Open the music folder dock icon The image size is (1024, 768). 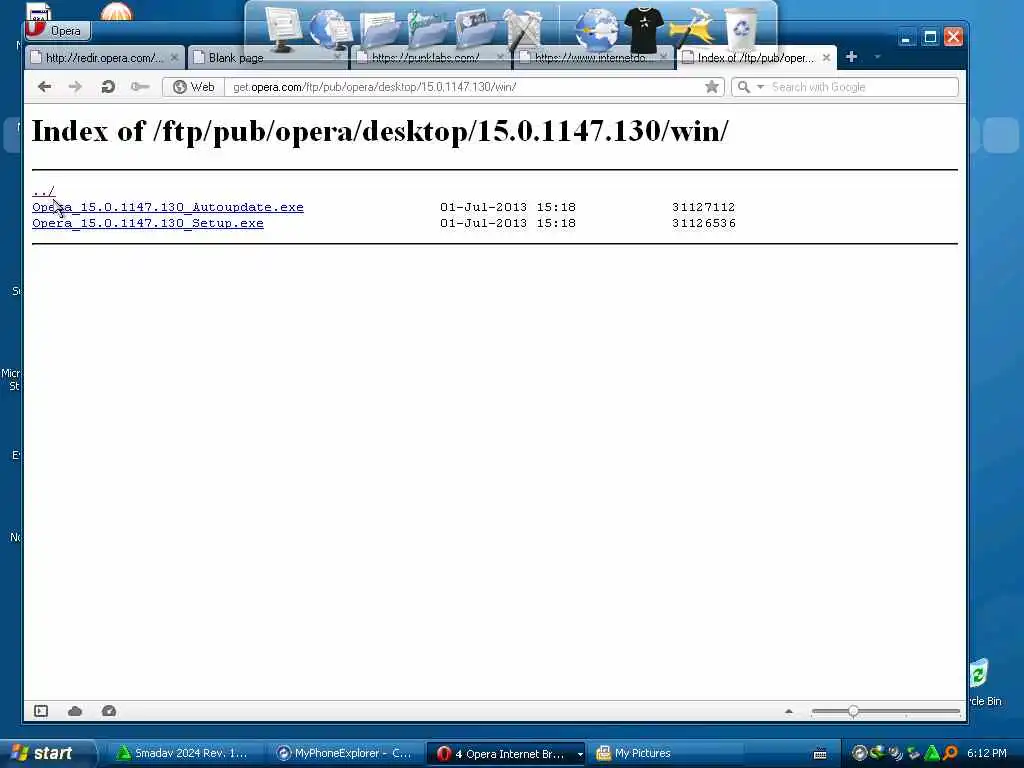click(427, 30)
